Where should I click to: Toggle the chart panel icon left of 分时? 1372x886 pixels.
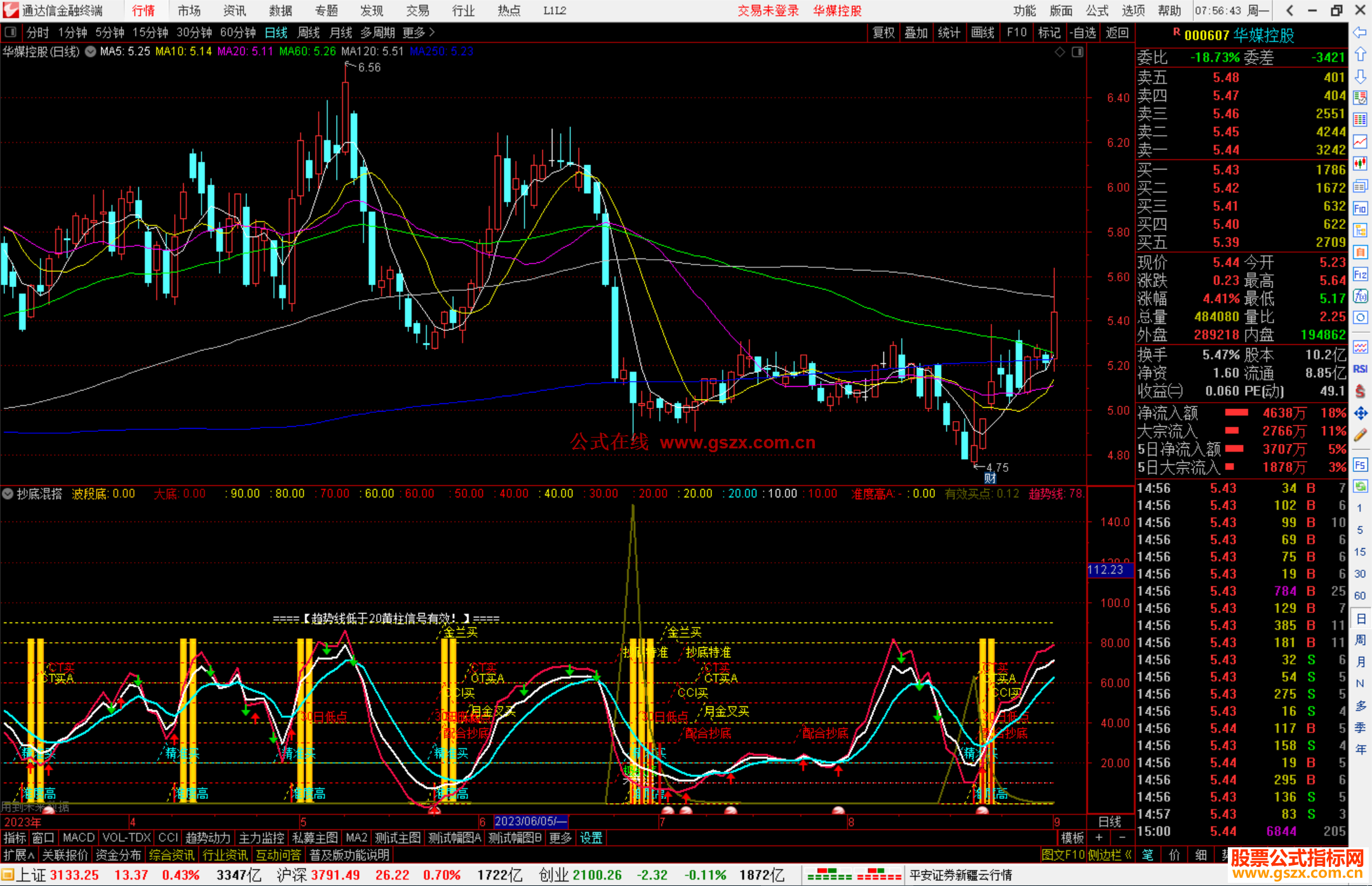pyautogui.click(x=11, y=32)
